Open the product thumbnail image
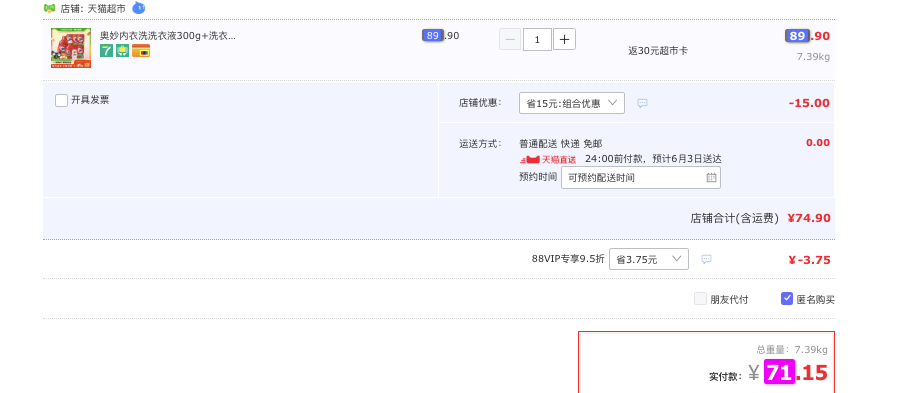907x393 pixels. 71,48
